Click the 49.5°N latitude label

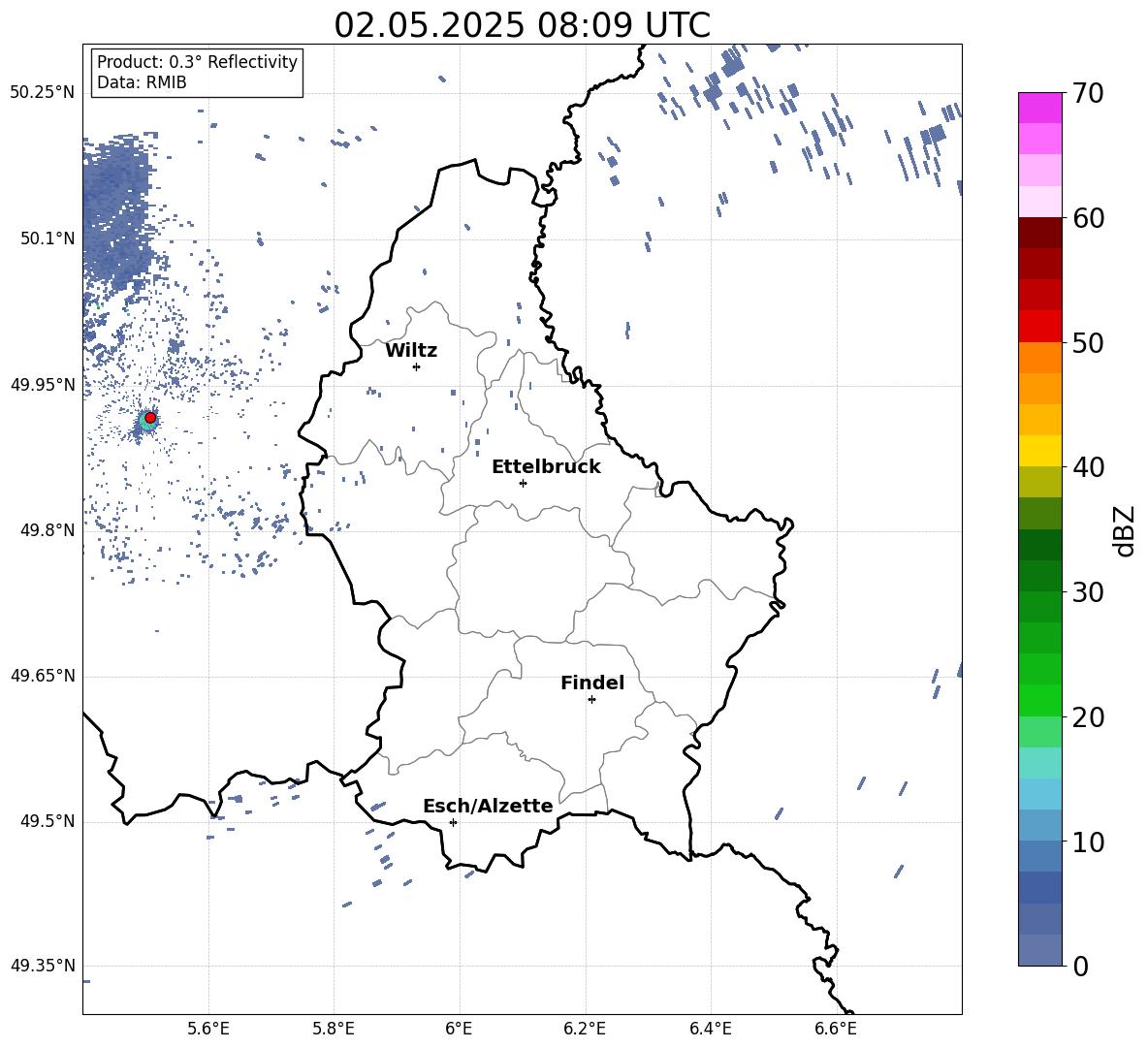click(x=48, y=821)
